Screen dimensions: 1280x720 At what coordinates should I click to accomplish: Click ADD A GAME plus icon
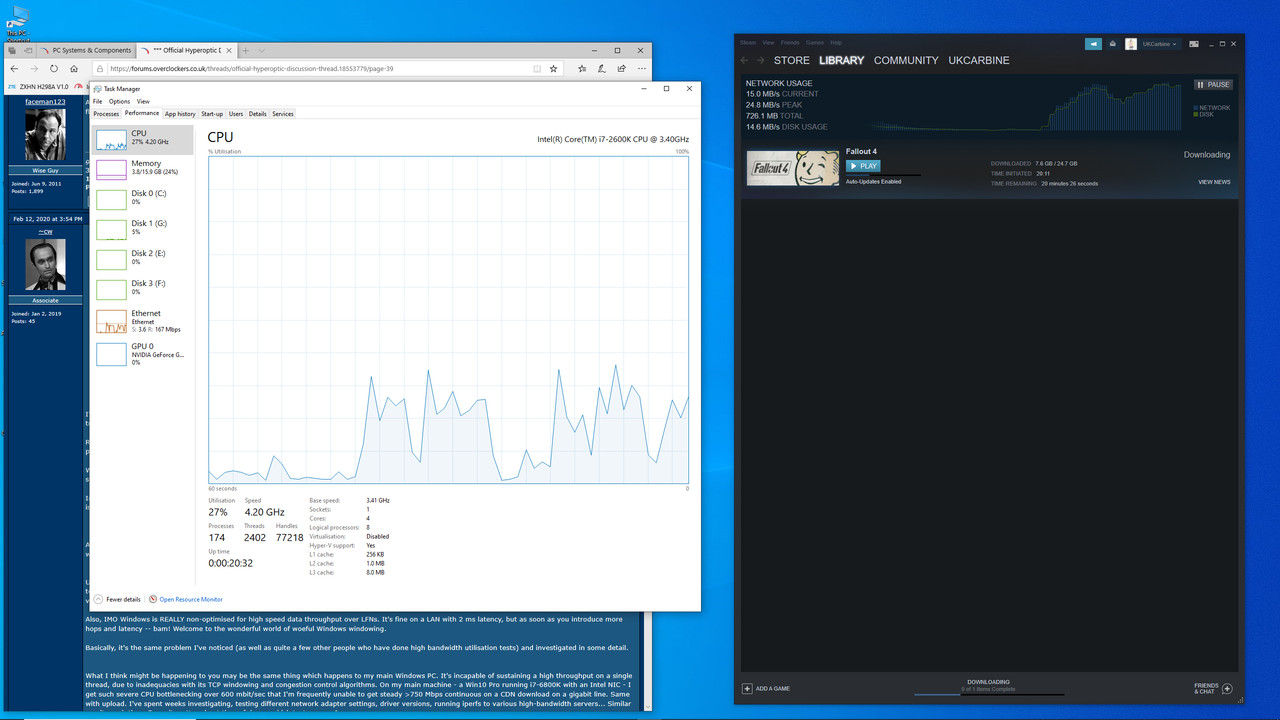[x=747, y=689]
